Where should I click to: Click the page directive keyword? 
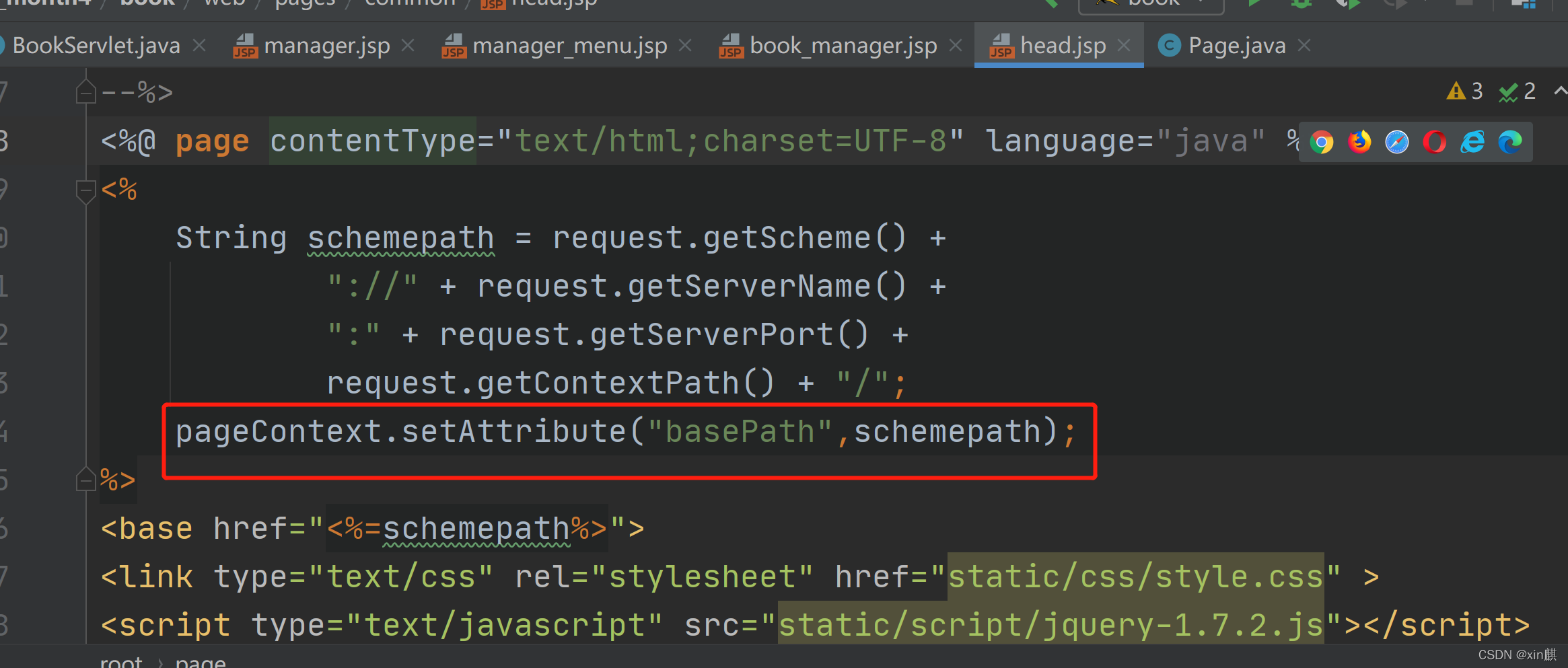(213, 142)
